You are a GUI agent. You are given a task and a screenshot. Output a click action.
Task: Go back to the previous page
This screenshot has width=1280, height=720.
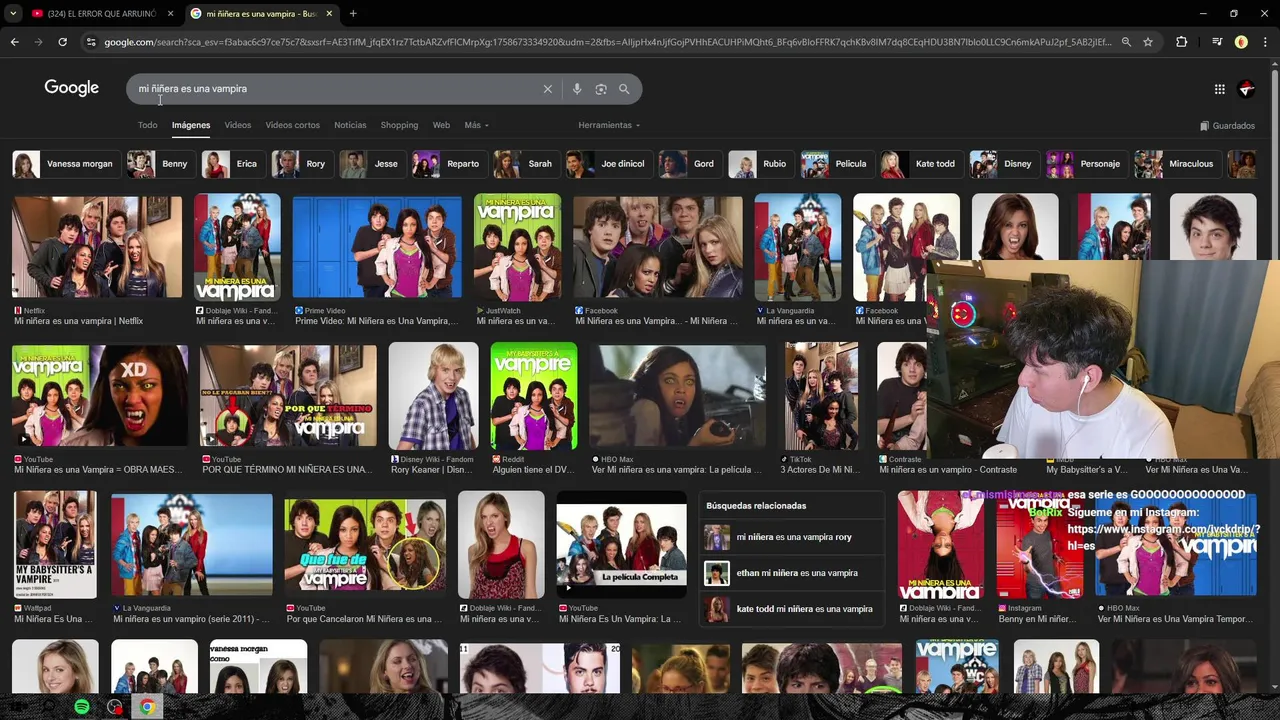pyautogui.click(x=14, y=42)
